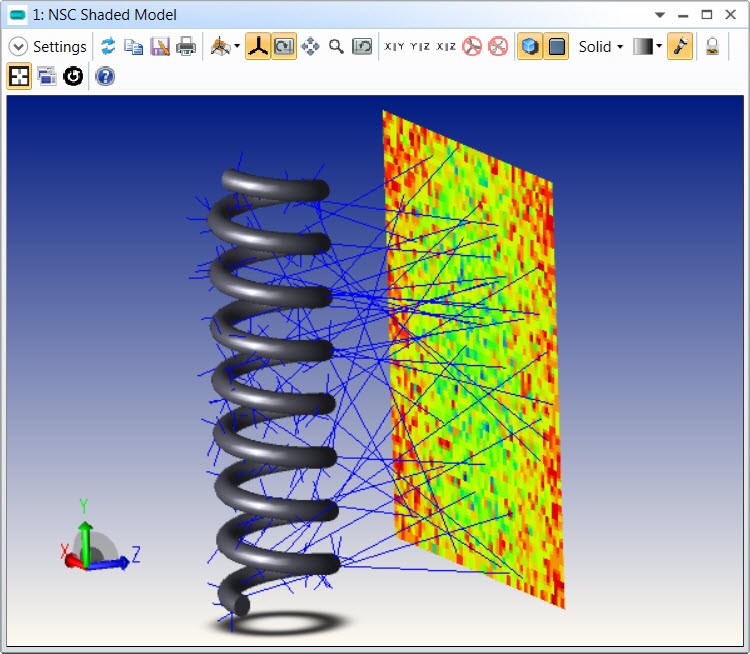The height and width of the screenshot is (654, 750).
Task: Toggle the blue cube shaded rendering
Action: [x=529, y=46]
